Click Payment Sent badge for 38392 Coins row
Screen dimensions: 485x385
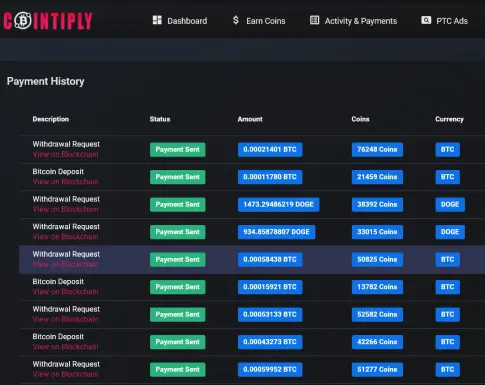pos(178,205)
